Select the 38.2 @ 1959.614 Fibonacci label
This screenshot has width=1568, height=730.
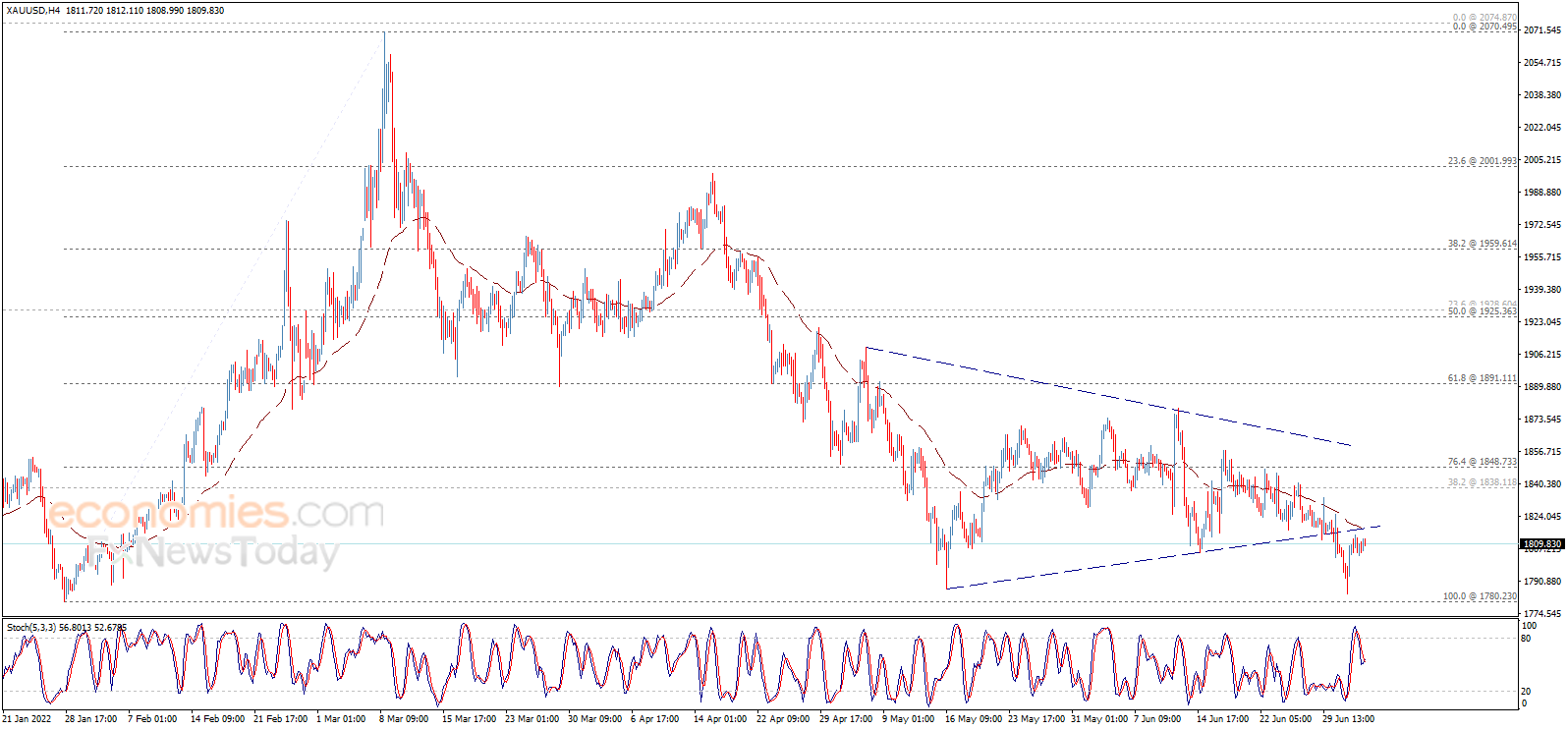(x=1482, y=243)
